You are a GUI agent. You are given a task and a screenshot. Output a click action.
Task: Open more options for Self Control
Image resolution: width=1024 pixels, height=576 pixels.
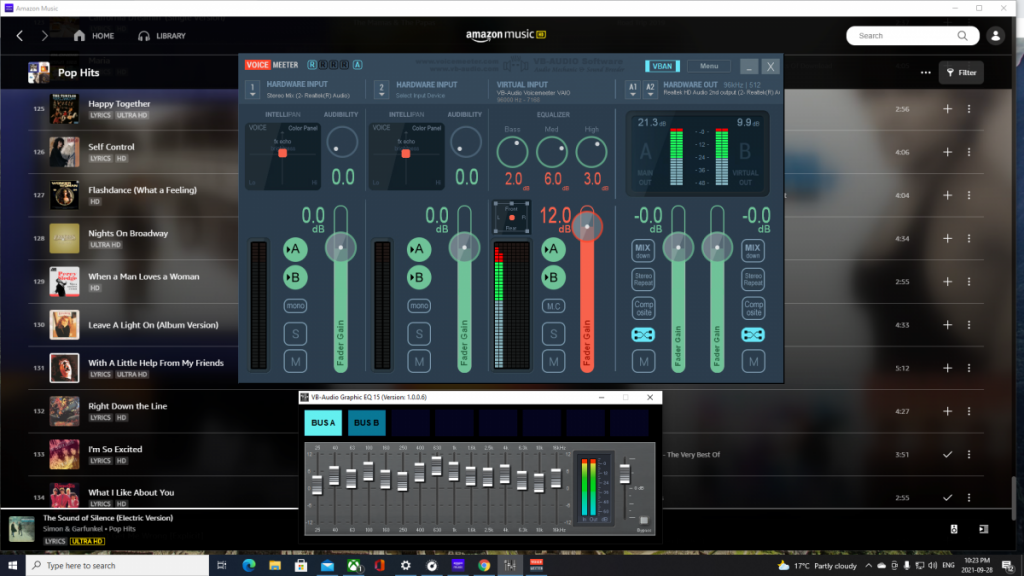968,152
